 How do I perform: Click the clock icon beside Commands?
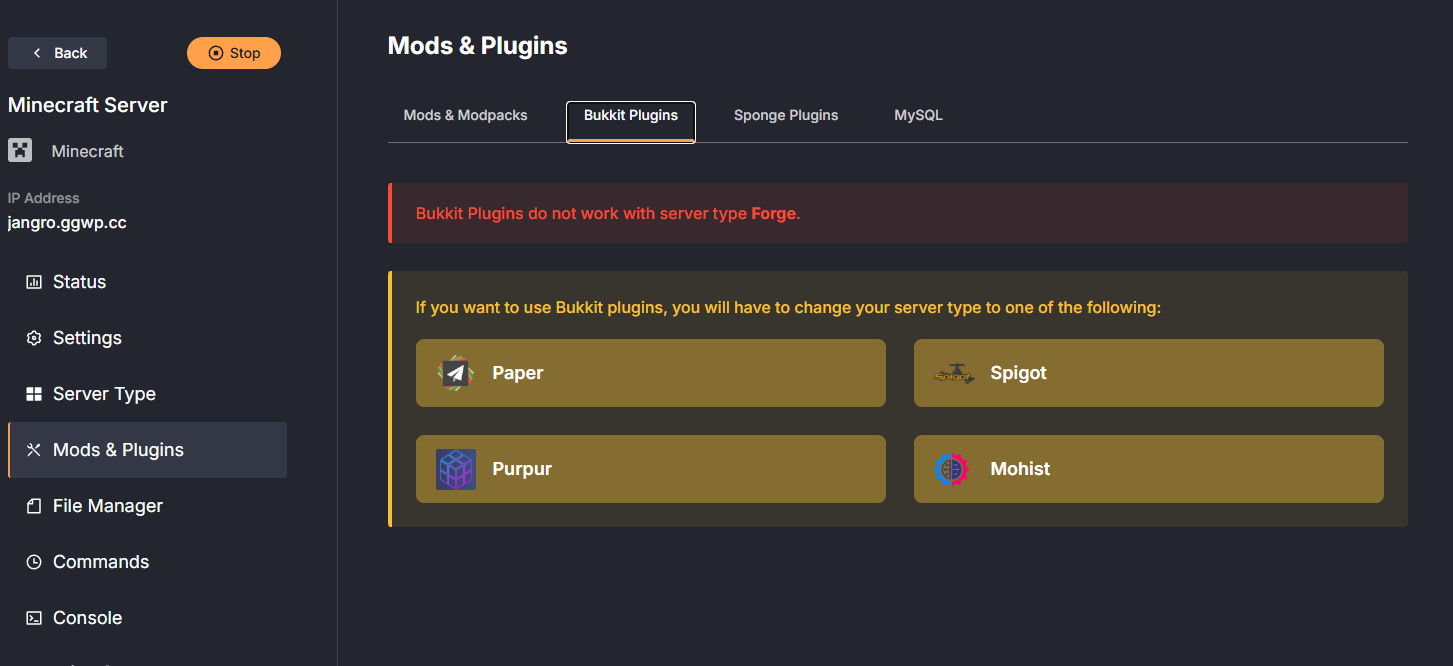tap(33, 561)
